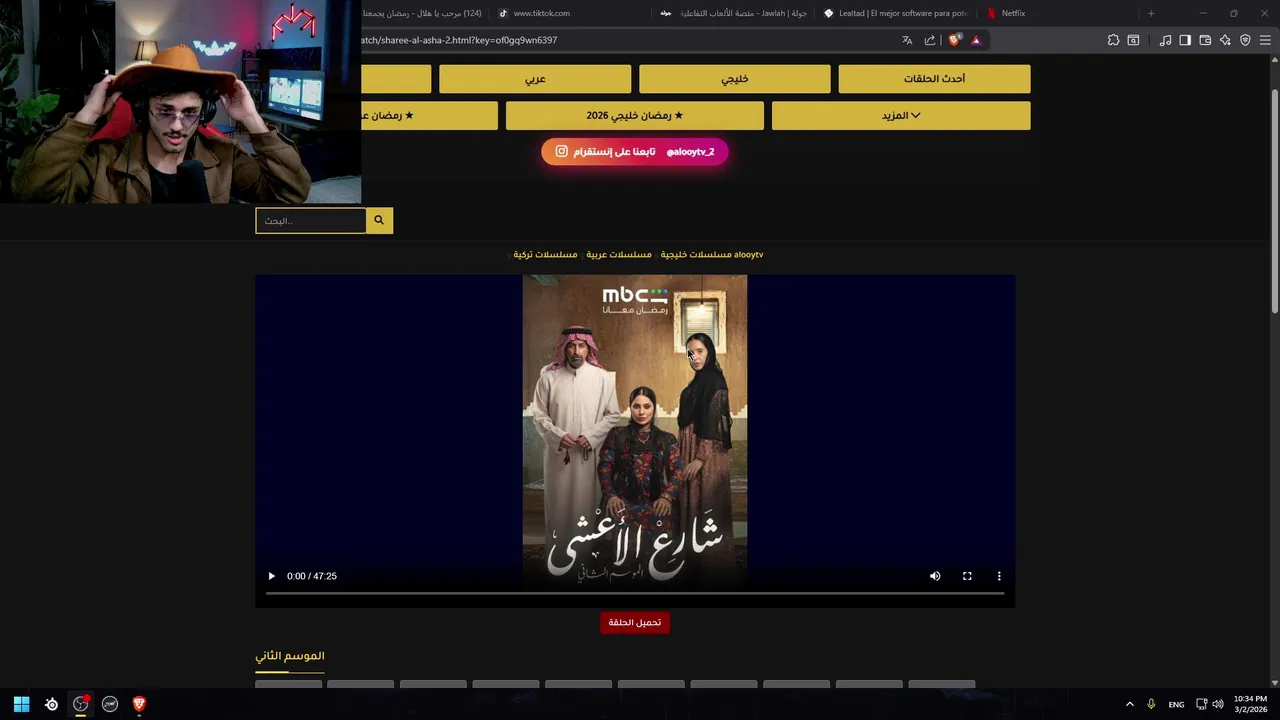This screenshot has height=720, width=1280.
Task: Toggle the browser sidebar panel
Action: pyautogui.click(x=1185, y=40)
